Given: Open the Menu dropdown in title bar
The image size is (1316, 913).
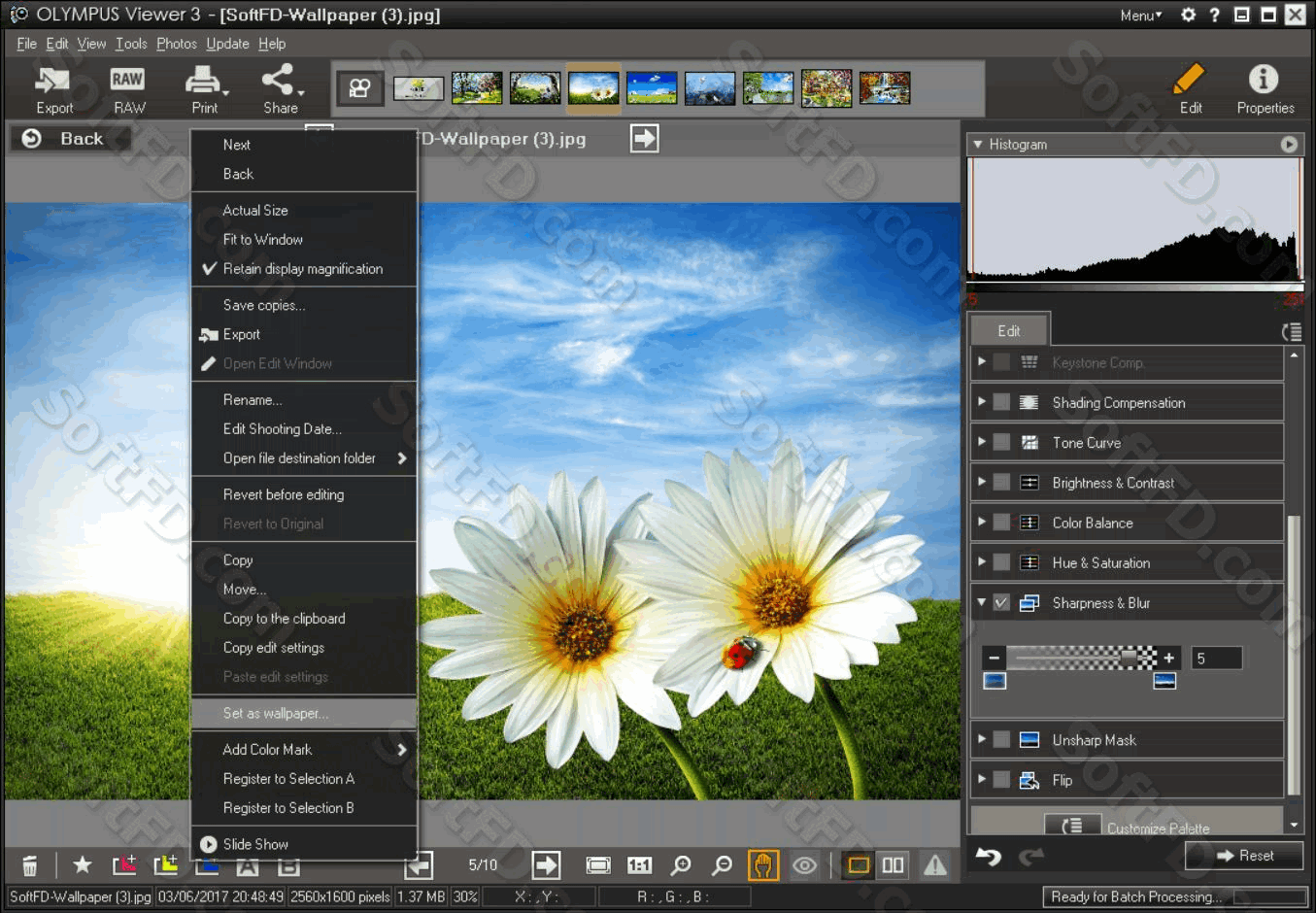Looking at the screenshot, I should tap(1140, 16).
